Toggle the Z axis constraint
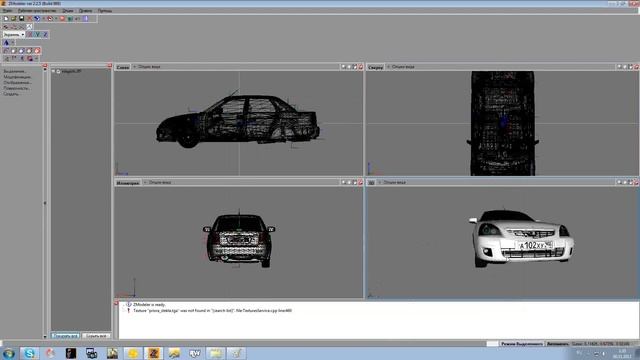The width and height of the screenshot is (640, 360). (45, 35)
